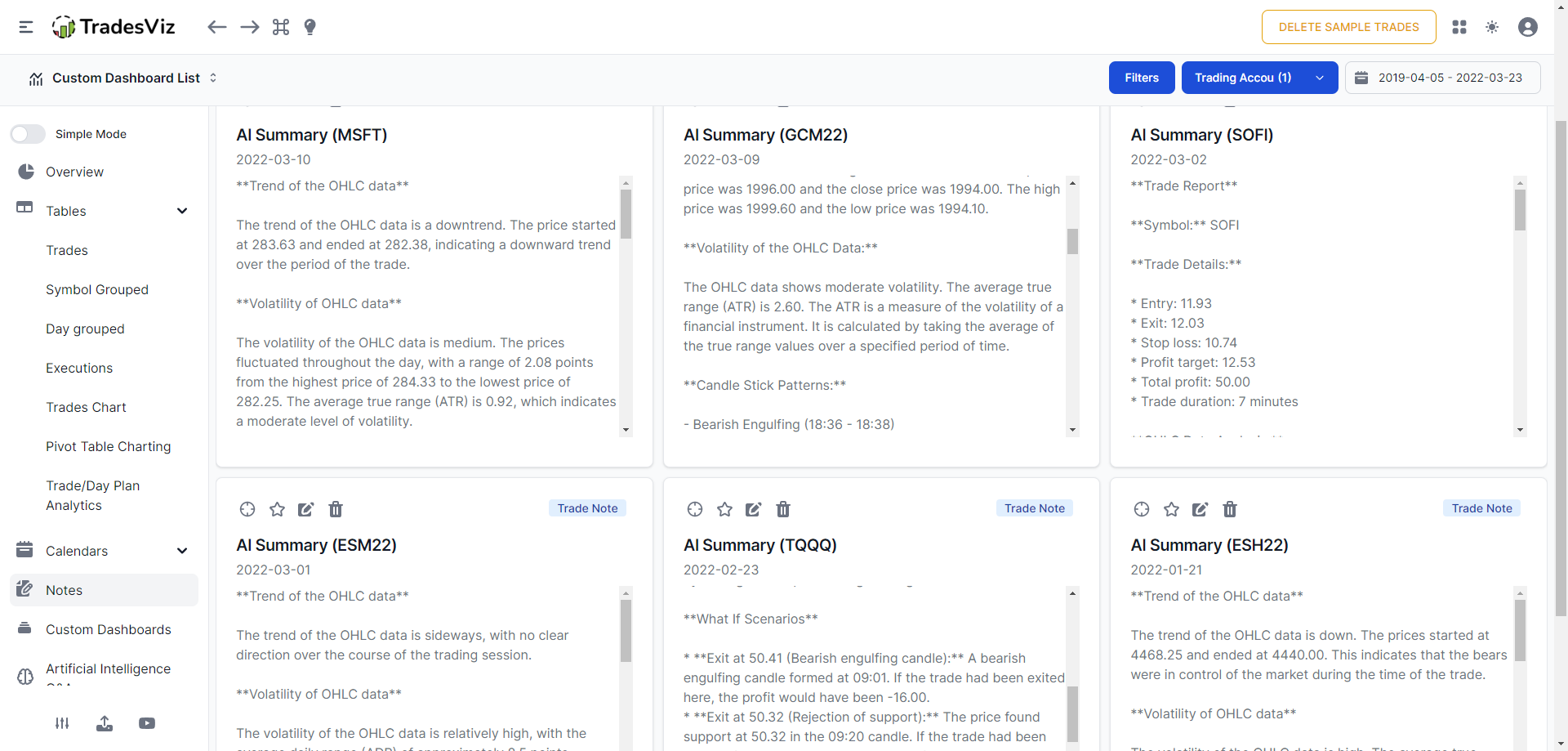This screenshot has height=751, width=1568.
Task: Delete the TQQQ AI Summary note
Action: point(783,509)
